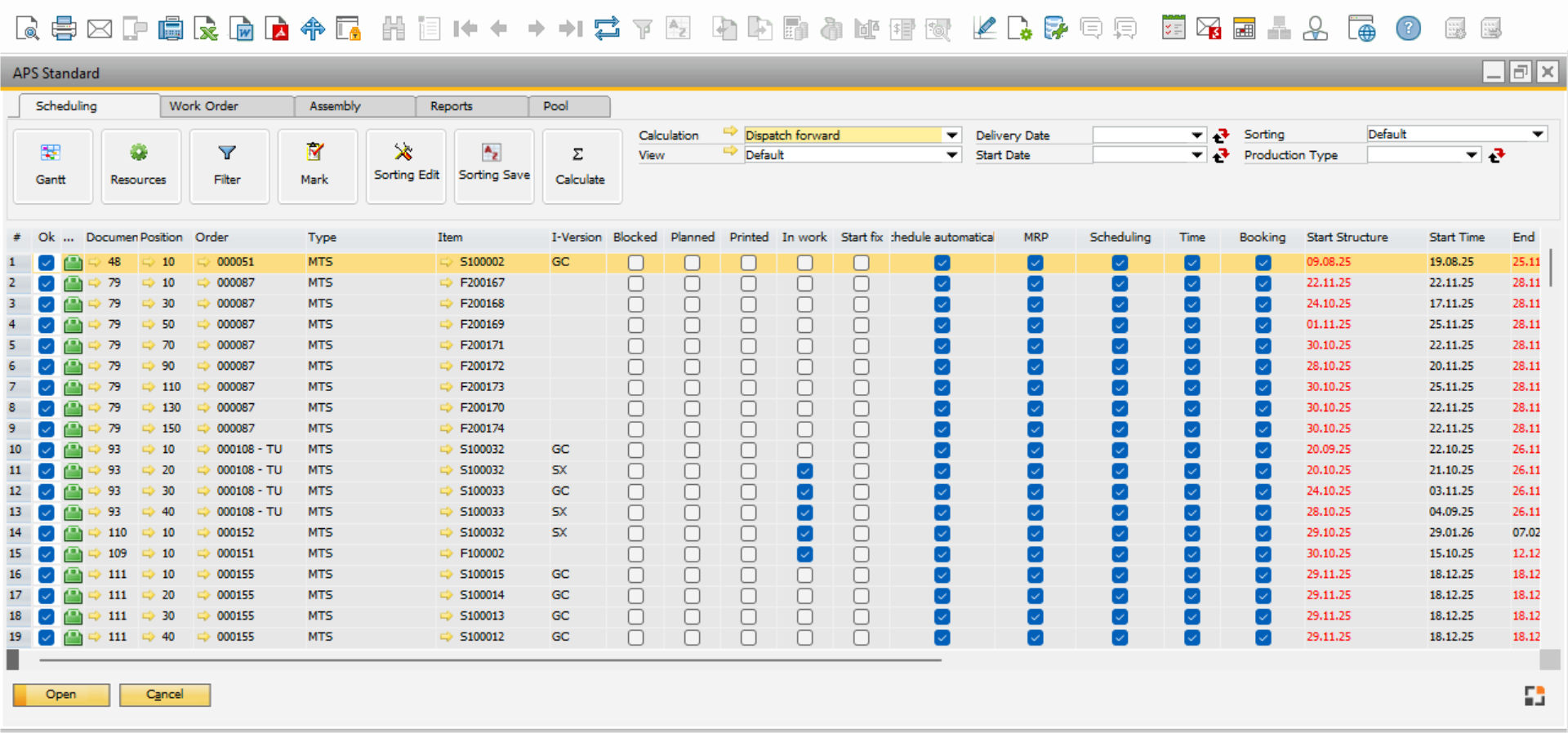Click the Sorting Save icon

point(492,153)
